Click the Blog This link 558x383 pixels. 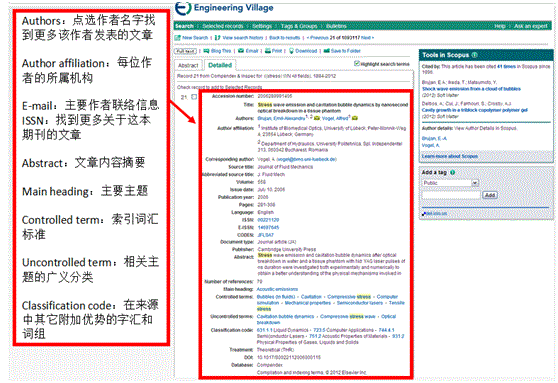(x=221, y=51)
